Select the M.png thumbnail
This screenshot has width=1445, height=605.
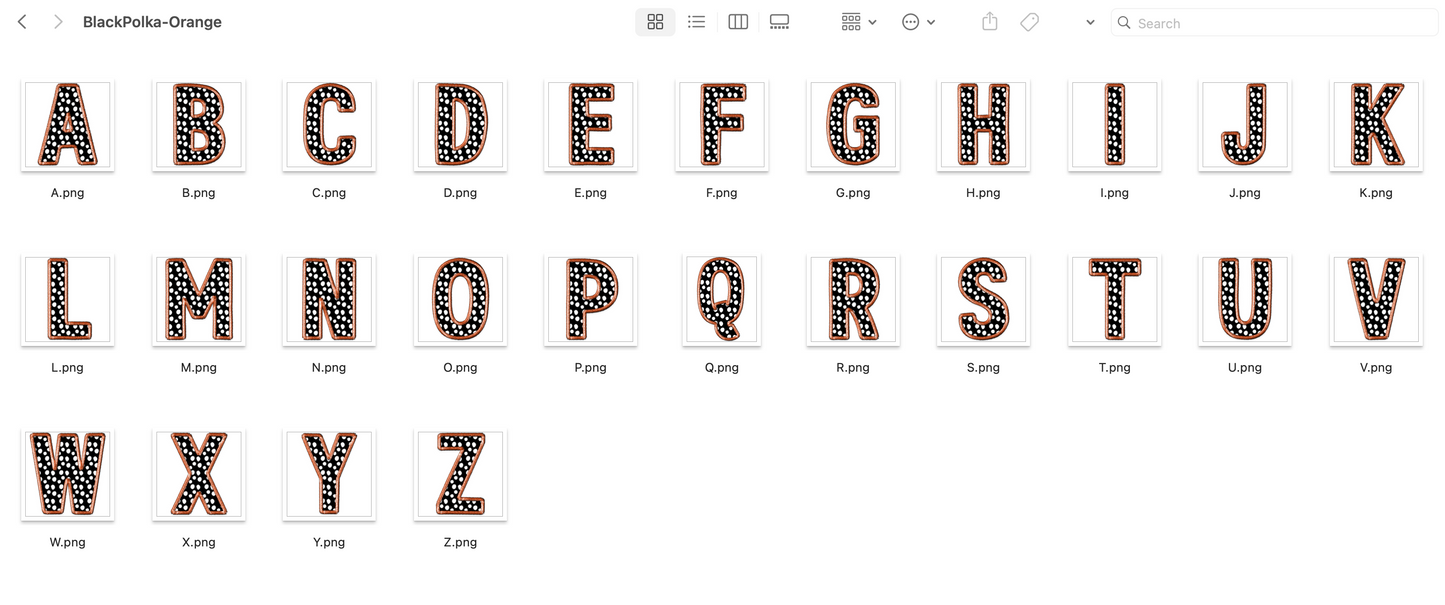pyautogui.click(x=198, y=299)
